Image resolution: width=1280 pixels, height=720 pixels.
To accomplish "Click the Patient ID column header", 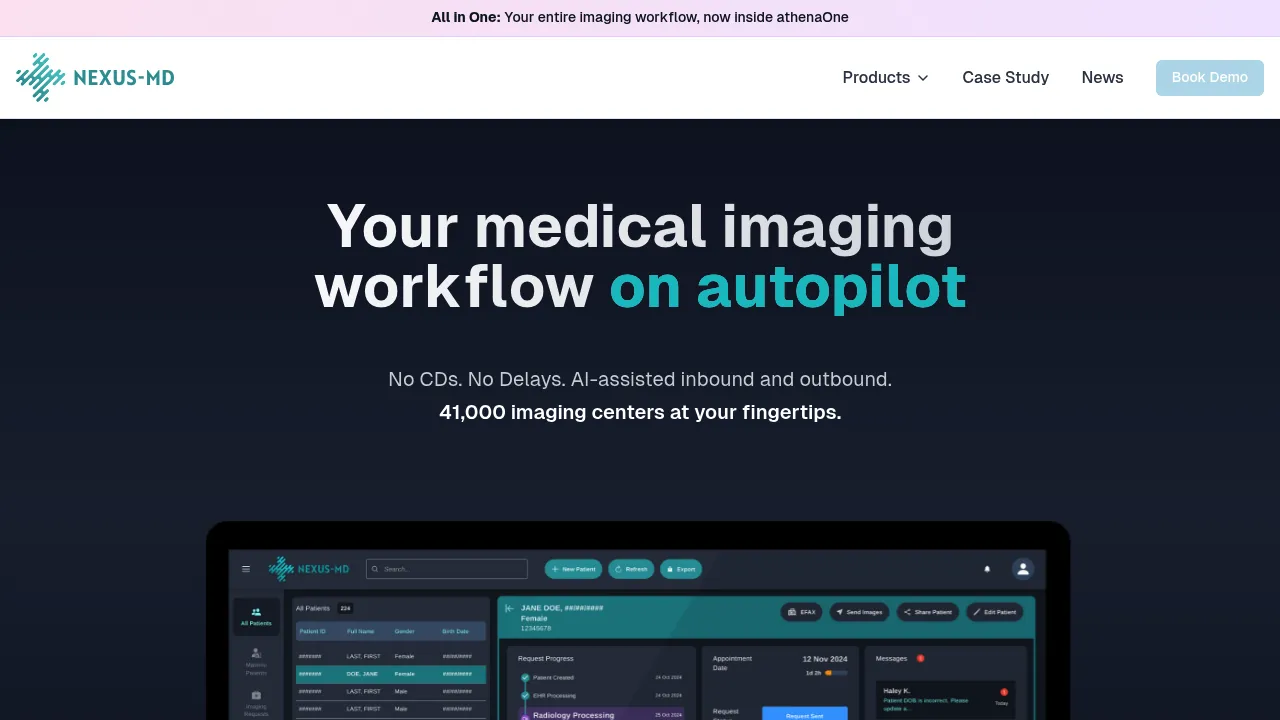I will coord(312,631).
